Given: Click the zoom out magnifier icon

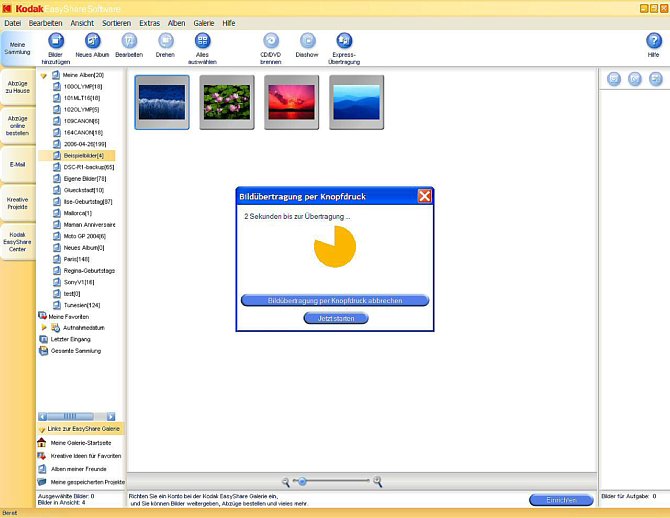Looking at the screenshot, I should coord(285,482).
